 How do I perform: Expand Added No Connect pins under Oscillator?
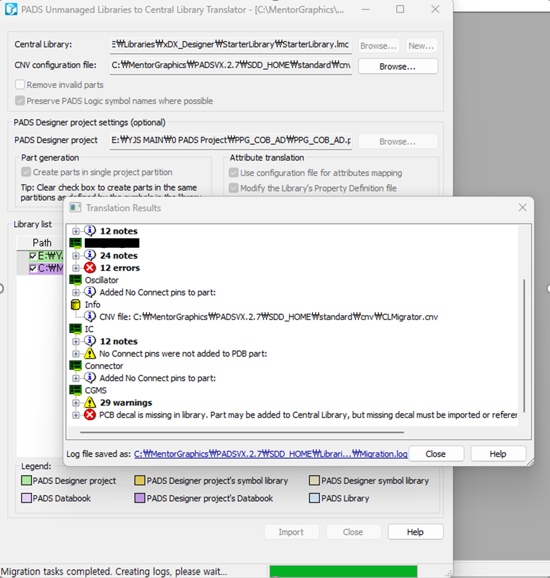(76, 292)
